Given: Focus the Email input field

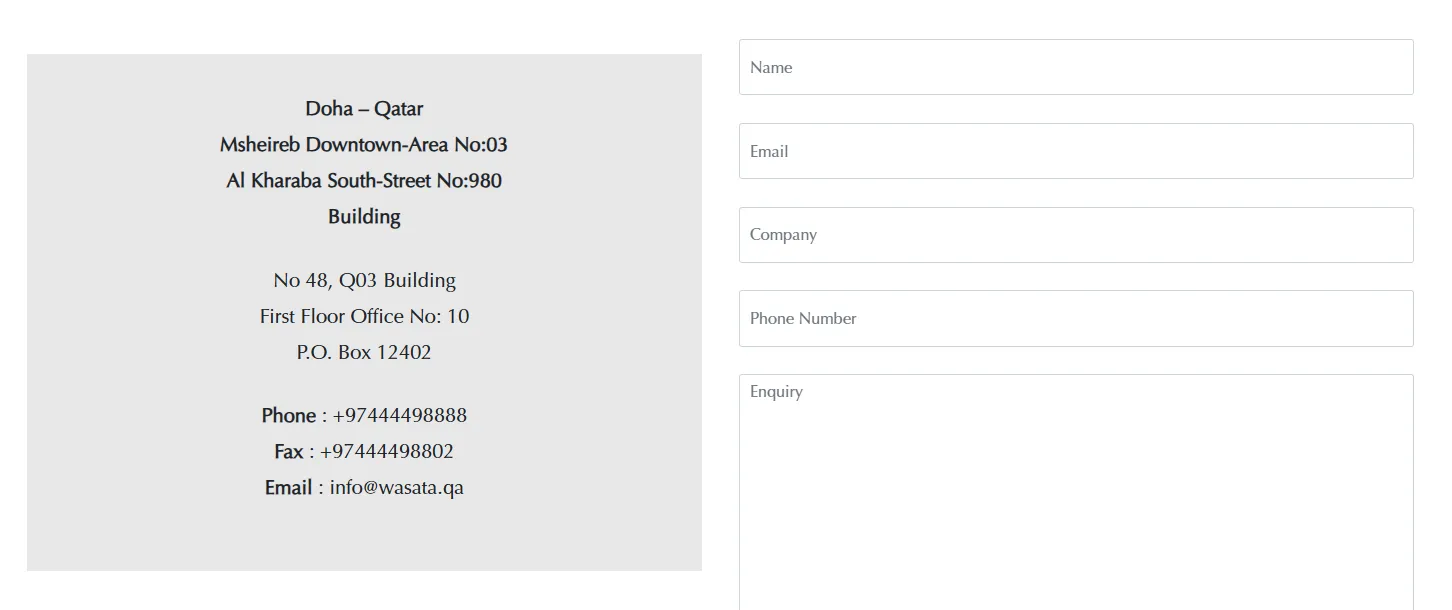Looking at the screenshot, I should [x=1075, y=151].
